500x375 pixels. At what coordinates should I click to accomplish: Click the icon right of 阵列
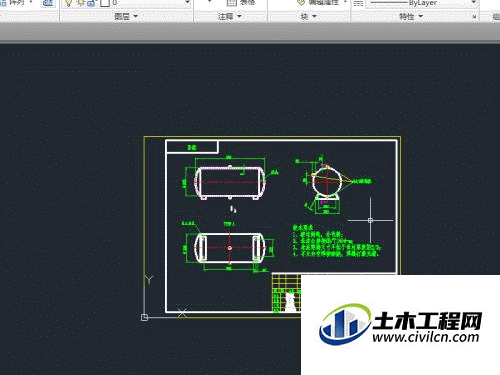49,3
